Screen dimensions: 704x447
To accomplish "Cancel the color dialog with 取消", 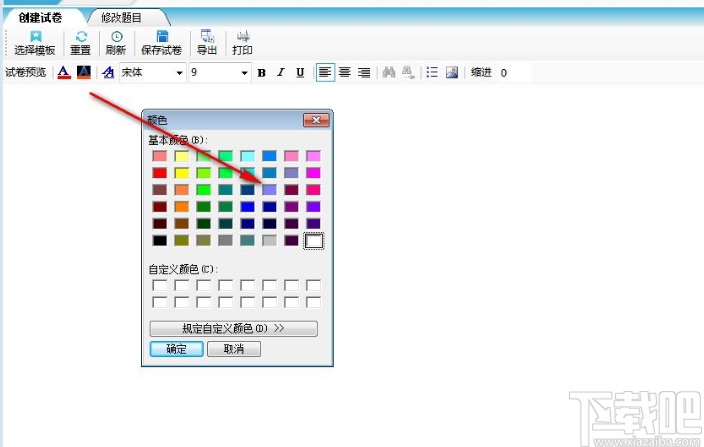I will point(233,349).
